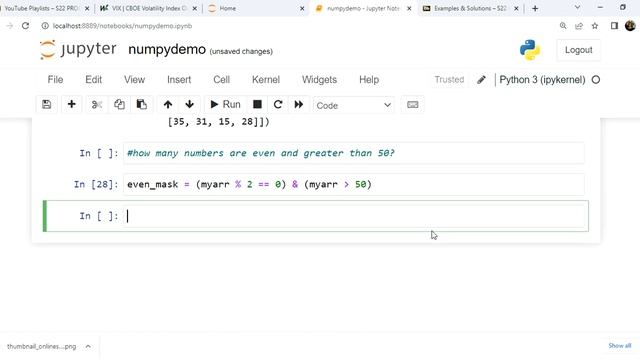The image size is (640, 360).
Task: Open the browser zoom icon
Action: pos(563,26)
